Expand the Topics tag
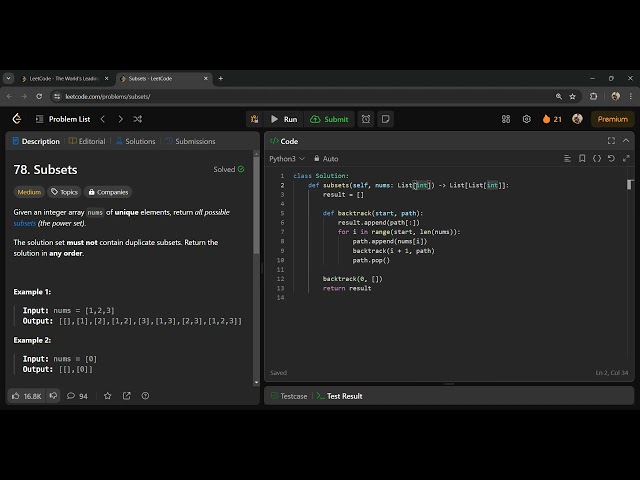The image size is (640, 480). [x=64, y=192]
